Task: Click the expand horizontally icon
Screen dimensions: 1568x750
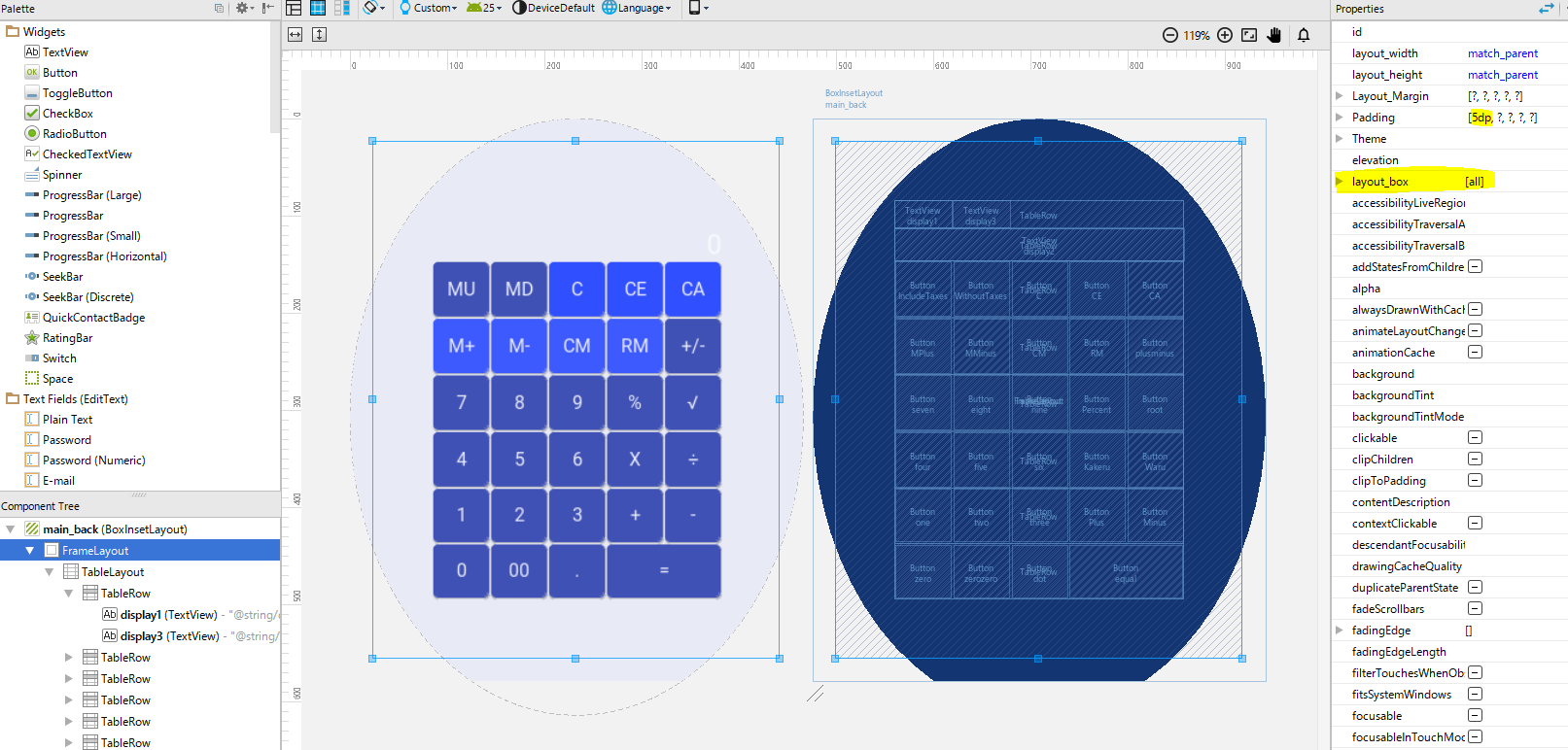Action: (296, 35)
